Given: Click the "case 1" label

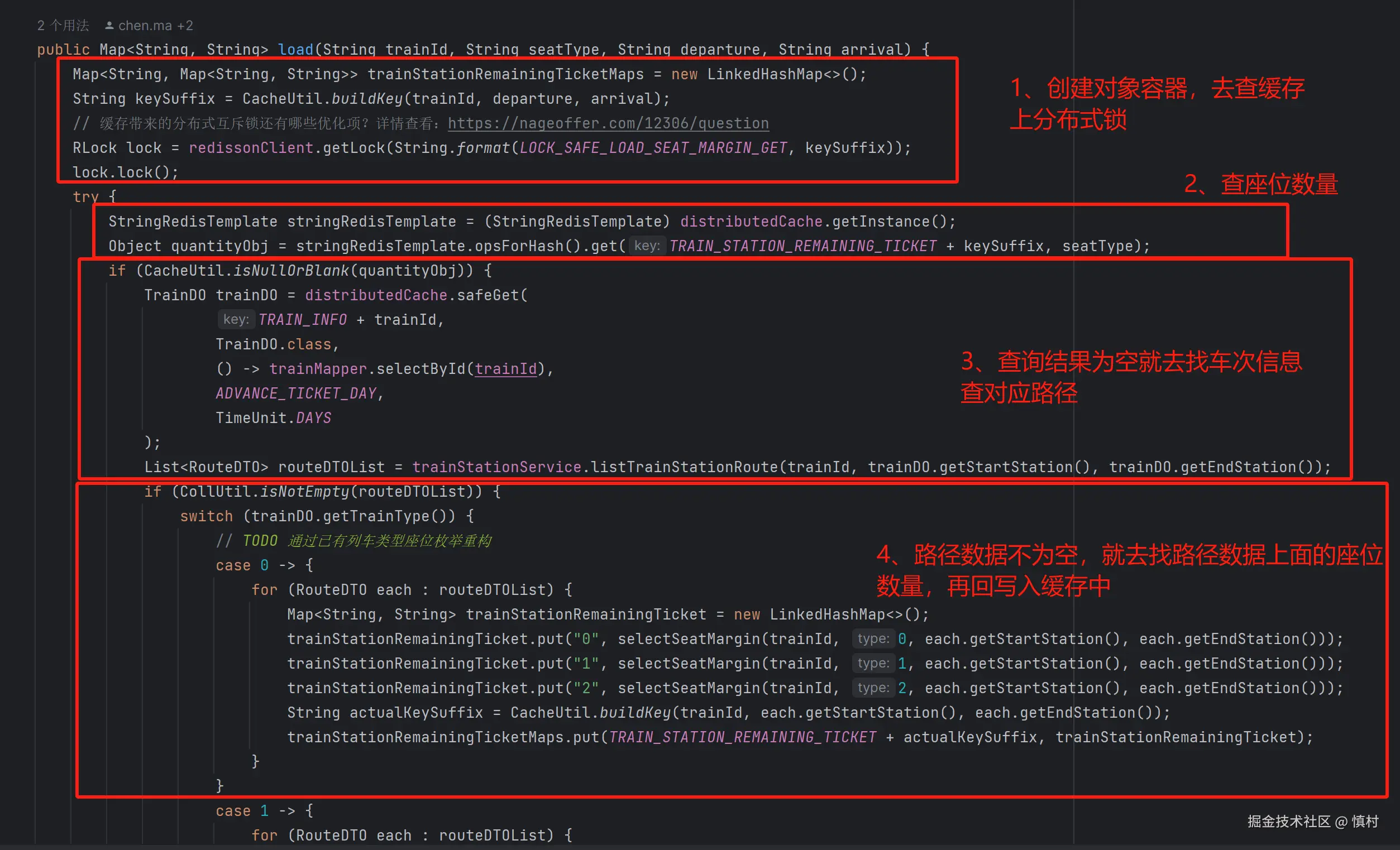Looking at the screenshot, I should [241, 811].
